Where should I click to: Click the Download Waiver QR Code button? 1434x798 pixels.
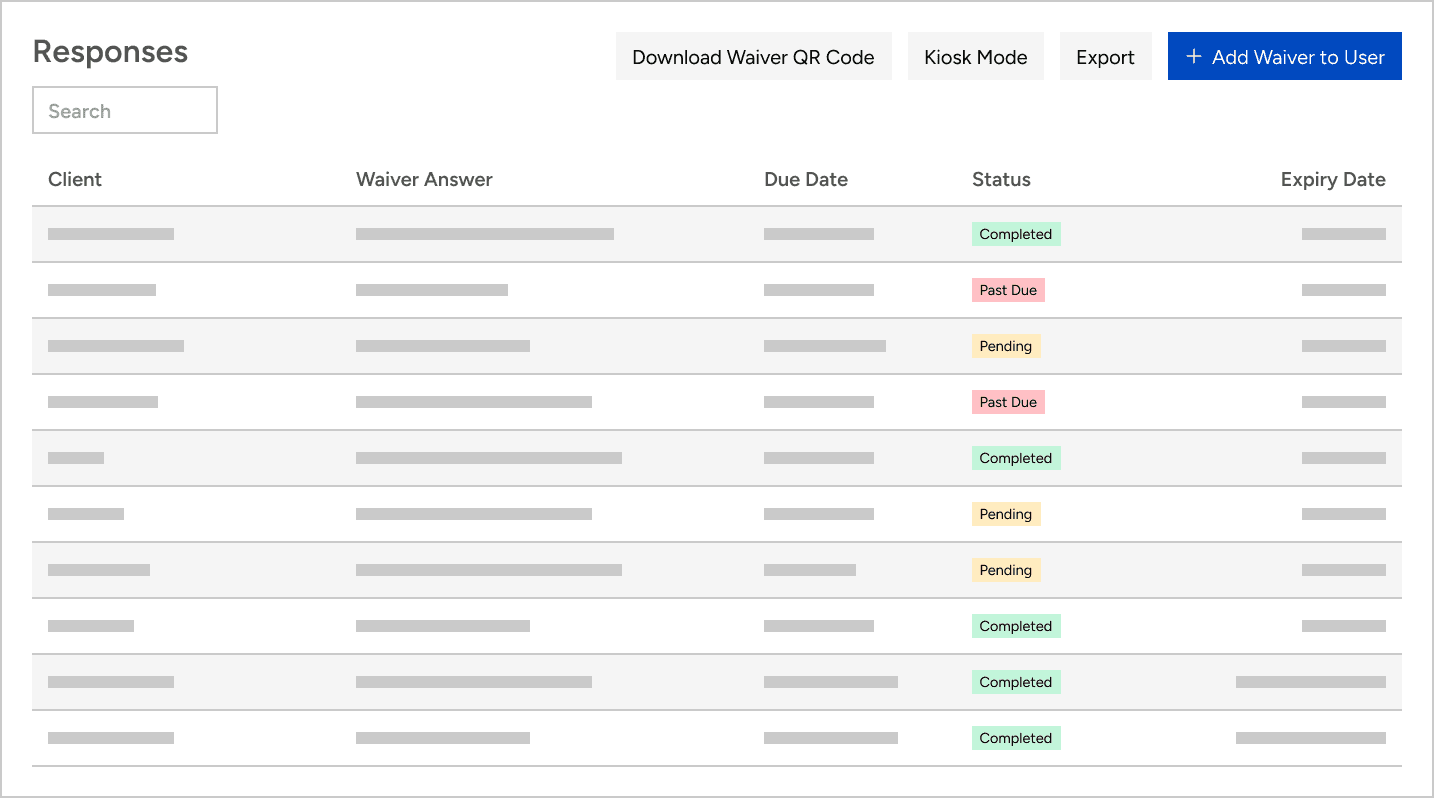pyautogui.click(x=753, y=57)
